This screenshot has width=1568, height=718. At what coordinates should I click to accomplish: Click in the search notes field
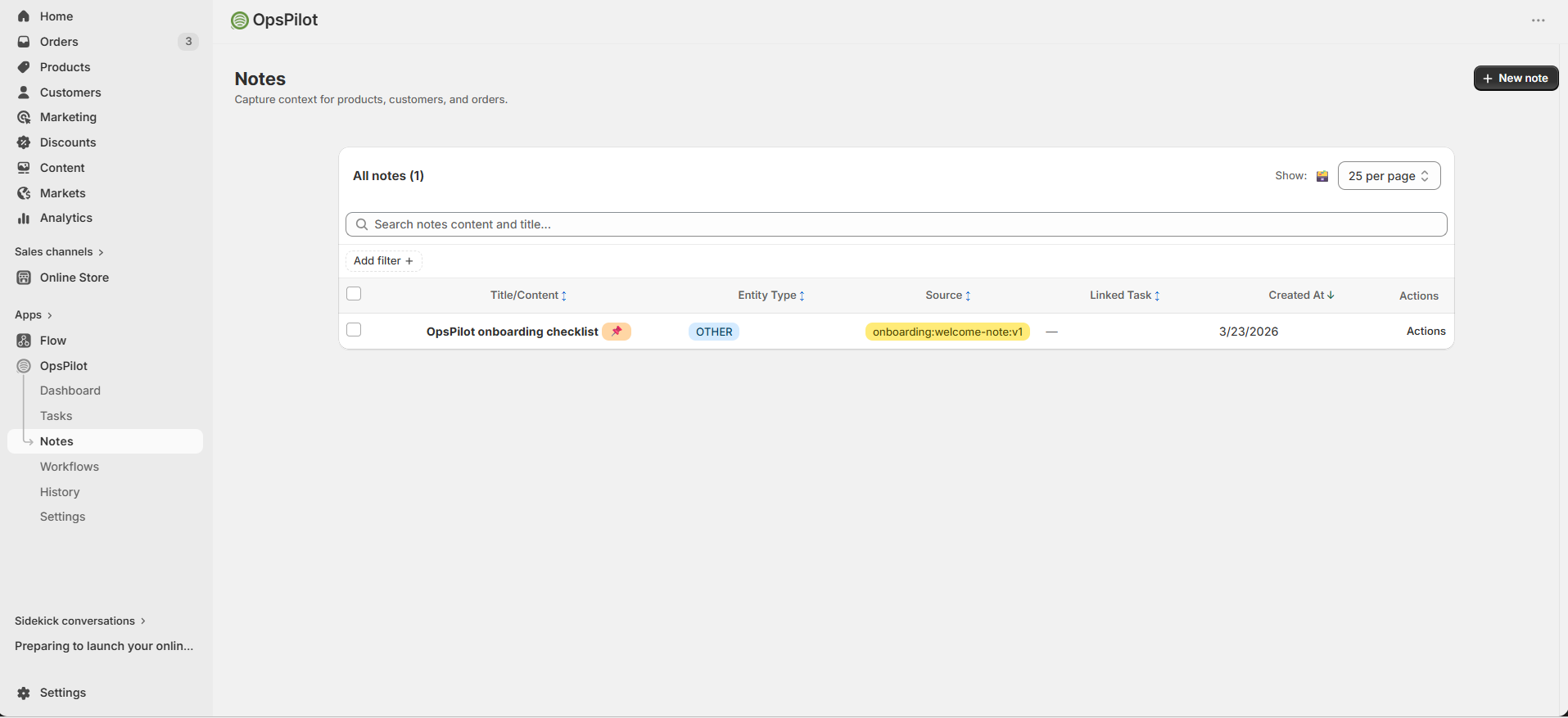coord(896,224)
